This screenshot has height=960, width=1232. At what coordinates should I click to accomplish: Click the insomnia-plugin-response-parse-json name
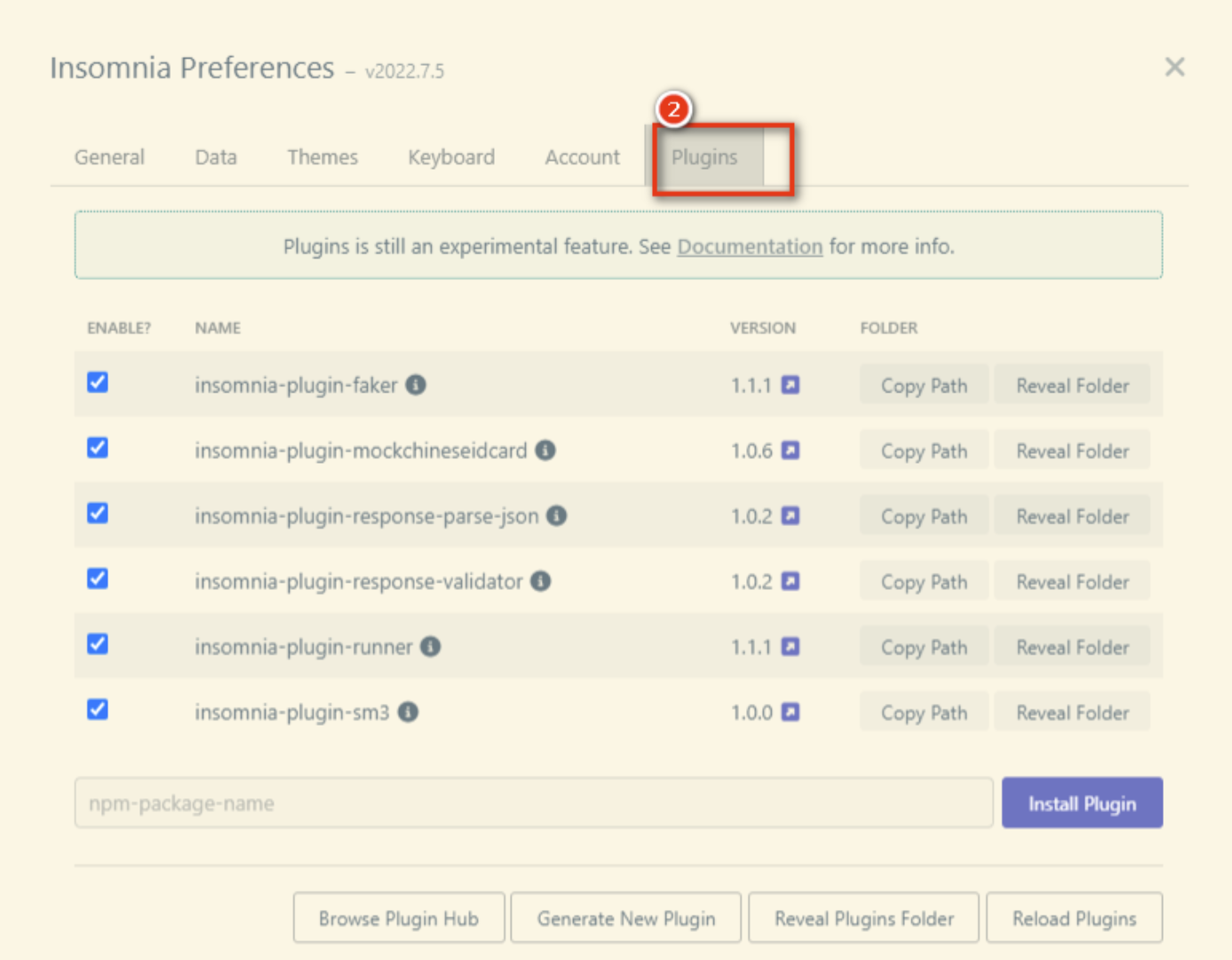coord(367,517)
